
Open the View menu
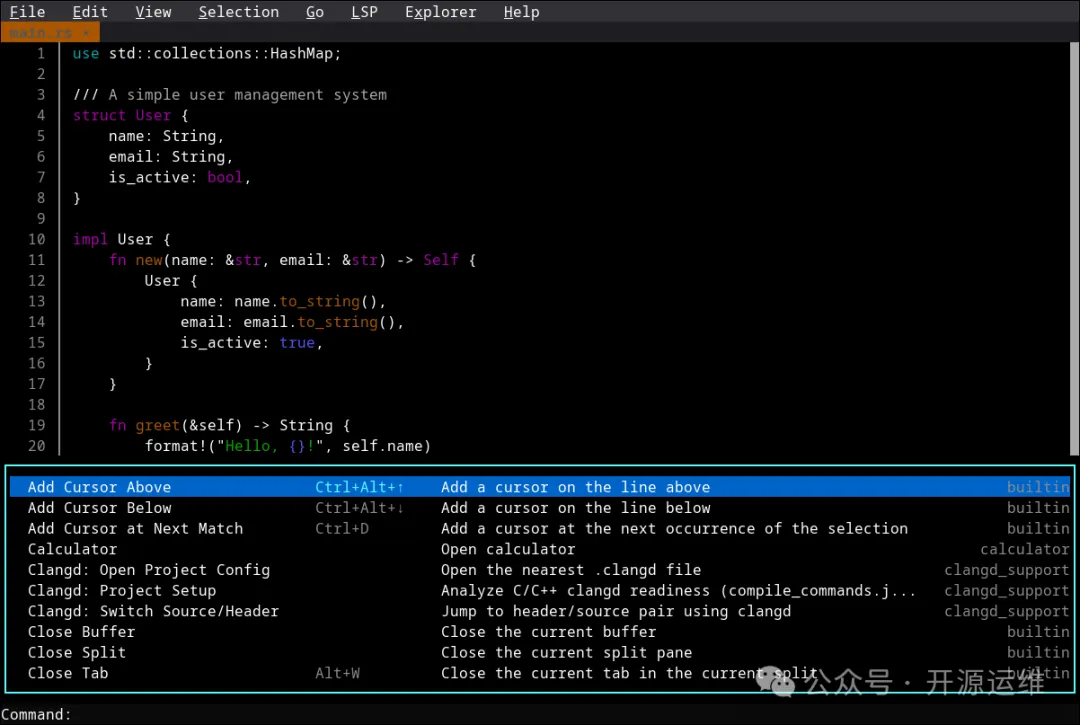click(153, 12)
